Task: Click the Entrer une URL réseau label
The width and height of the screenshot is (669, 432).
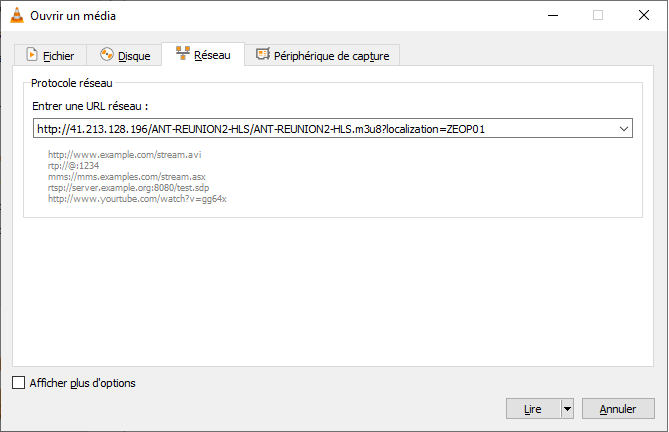Action: click(x=90, y=106)
